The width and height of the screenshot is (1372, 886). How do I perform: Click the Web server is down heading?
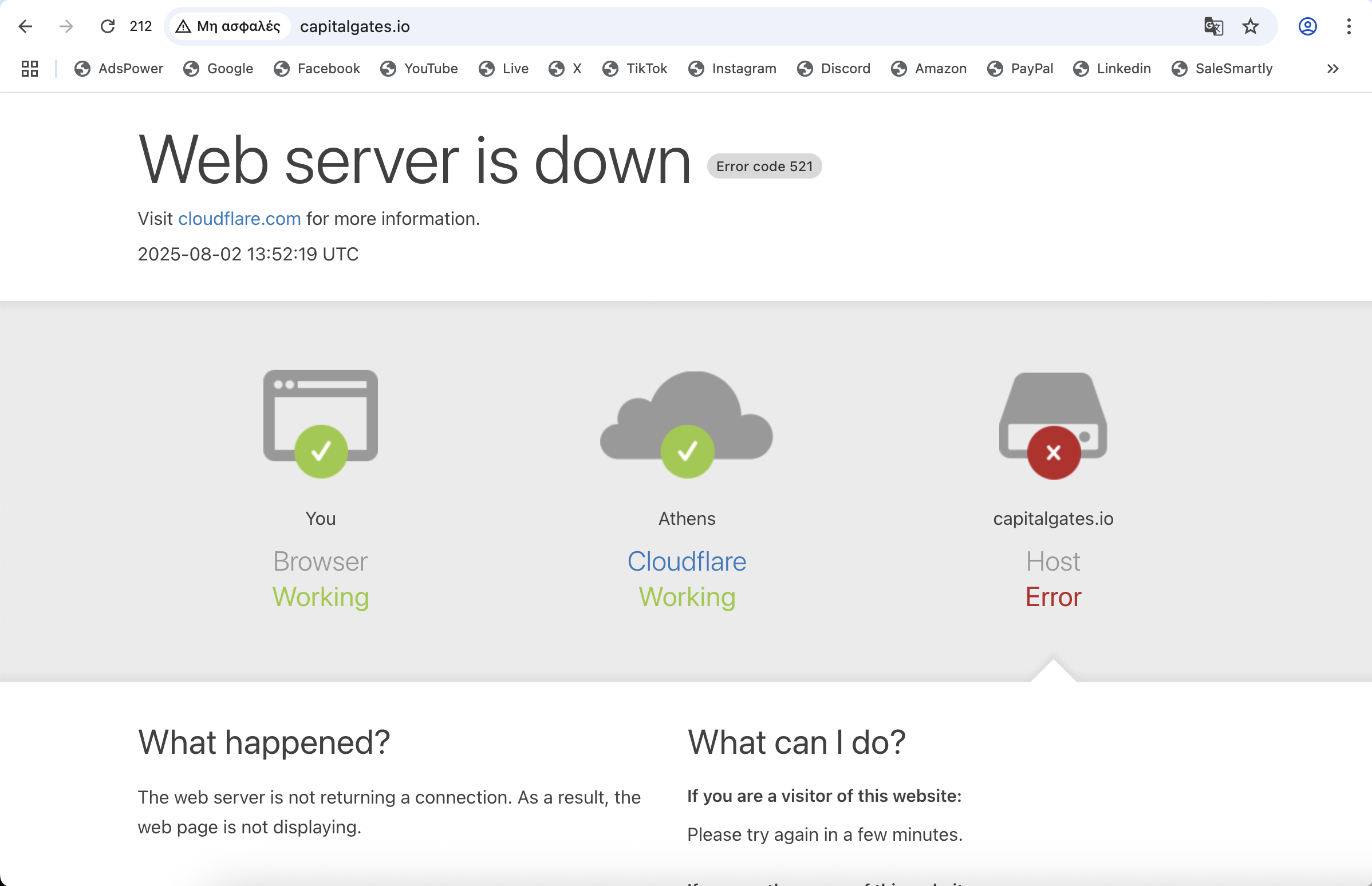pyautogui.click(x=415, y=160)
